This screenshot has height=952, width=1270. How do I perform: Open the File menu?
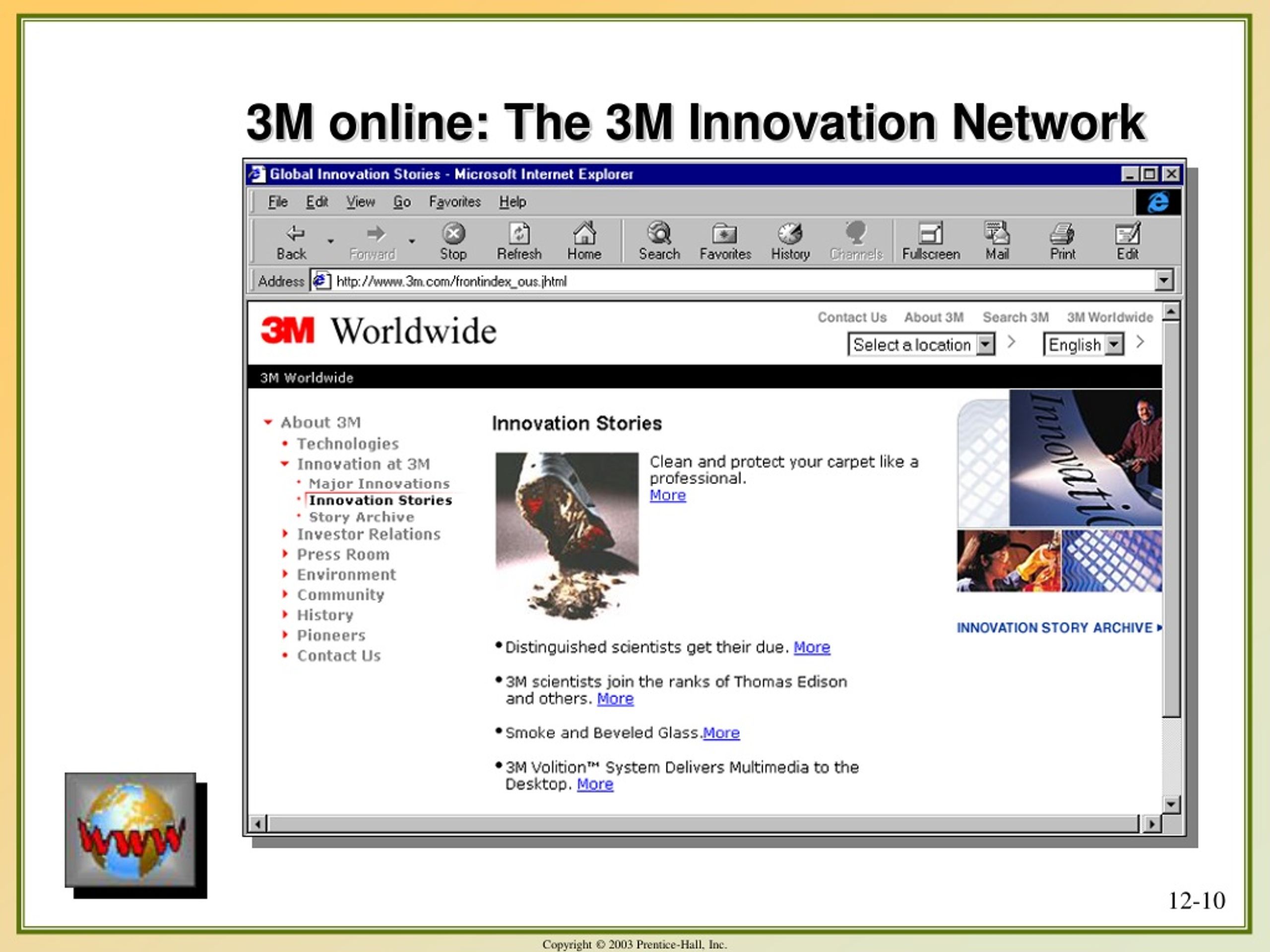[x=278, y=202]
